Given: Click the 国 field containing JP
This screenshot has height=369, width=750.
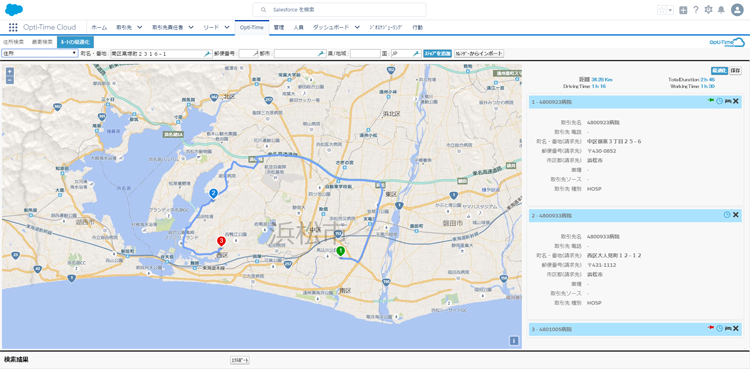Looking at the screenshot, I should pyautogui.click(x=406, y=54).
